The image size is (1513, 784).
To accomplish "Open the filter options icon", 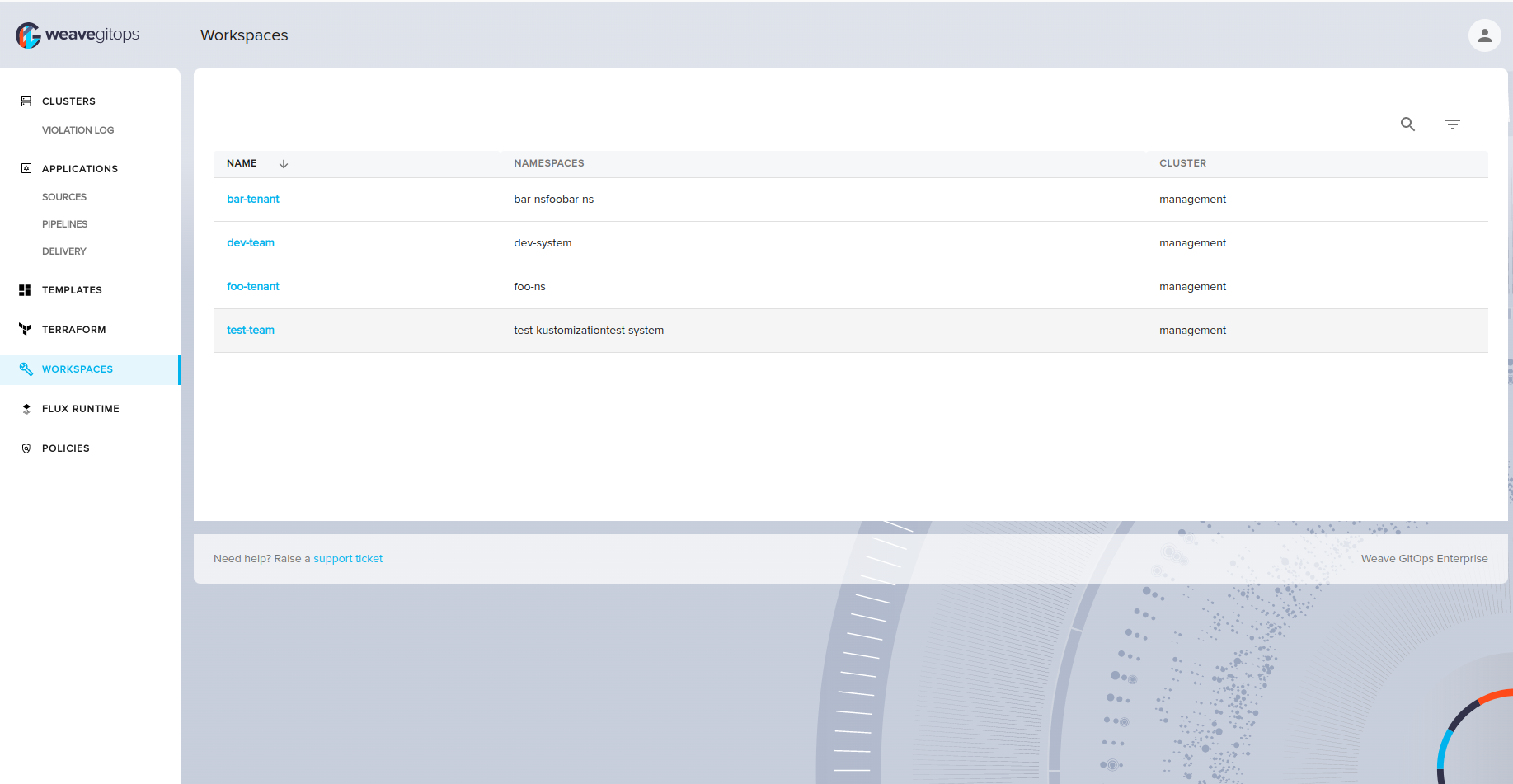I will tap(1453, 124).
